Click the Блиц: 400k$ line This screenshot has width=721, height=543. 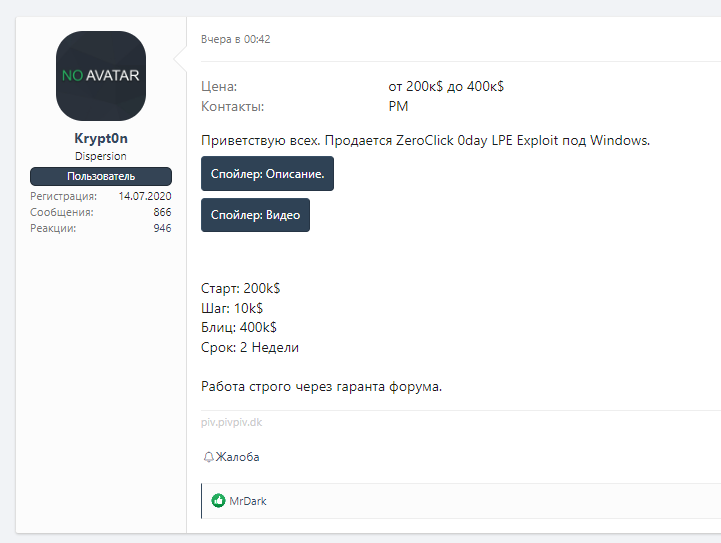click(x=239, y=327)
